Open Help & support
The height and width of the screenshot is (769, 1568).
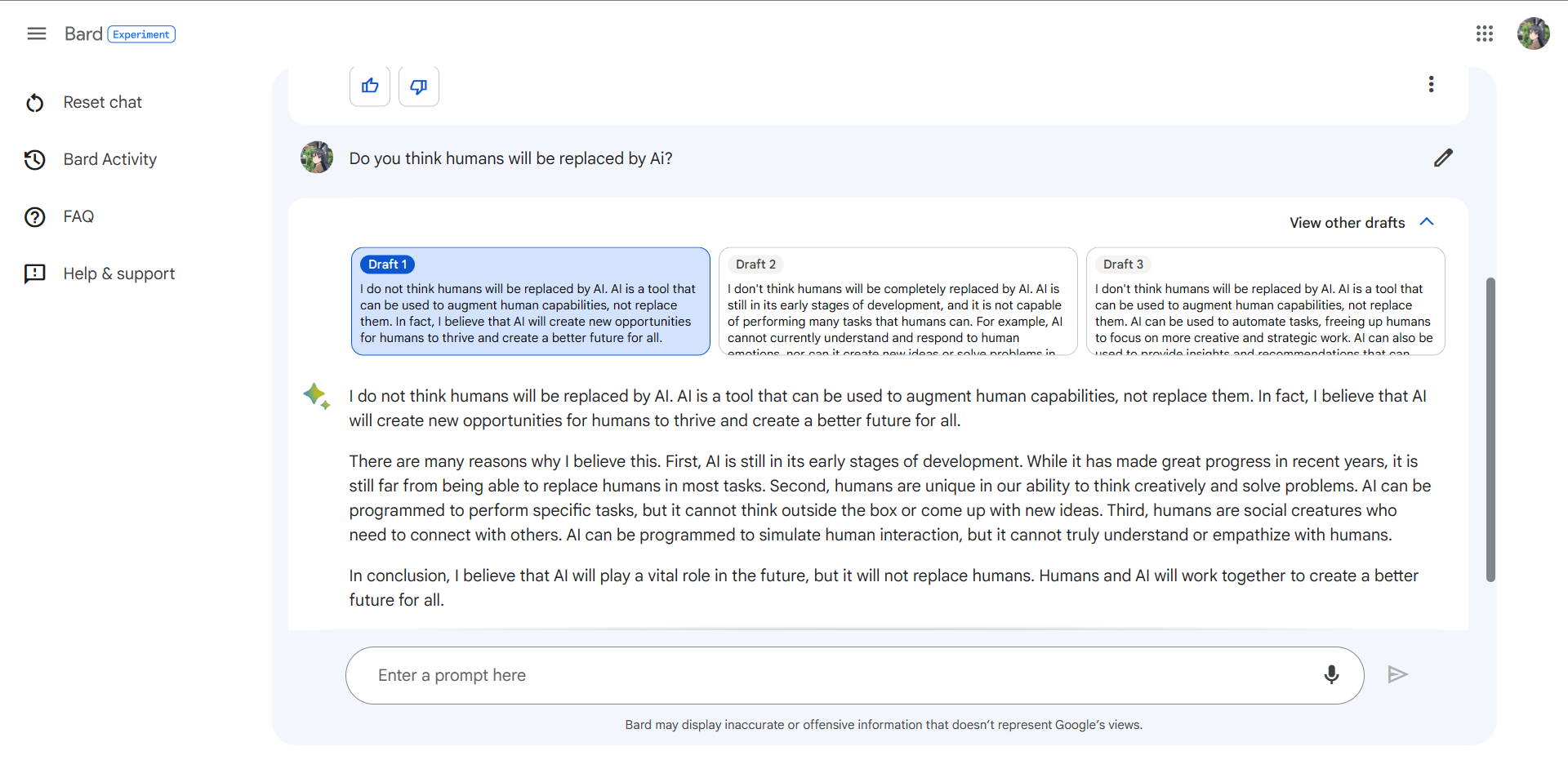[x=119, y=273]
